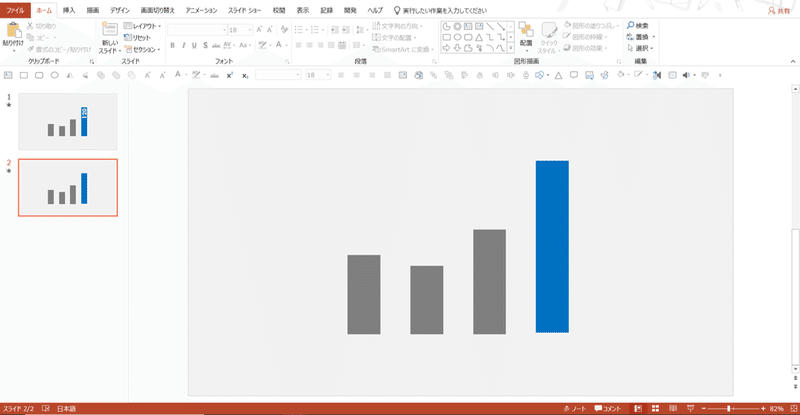The image size is (800, 415).
Task: Click the rectangle icon in quick access toolbar
Action: tap(23, 75)
